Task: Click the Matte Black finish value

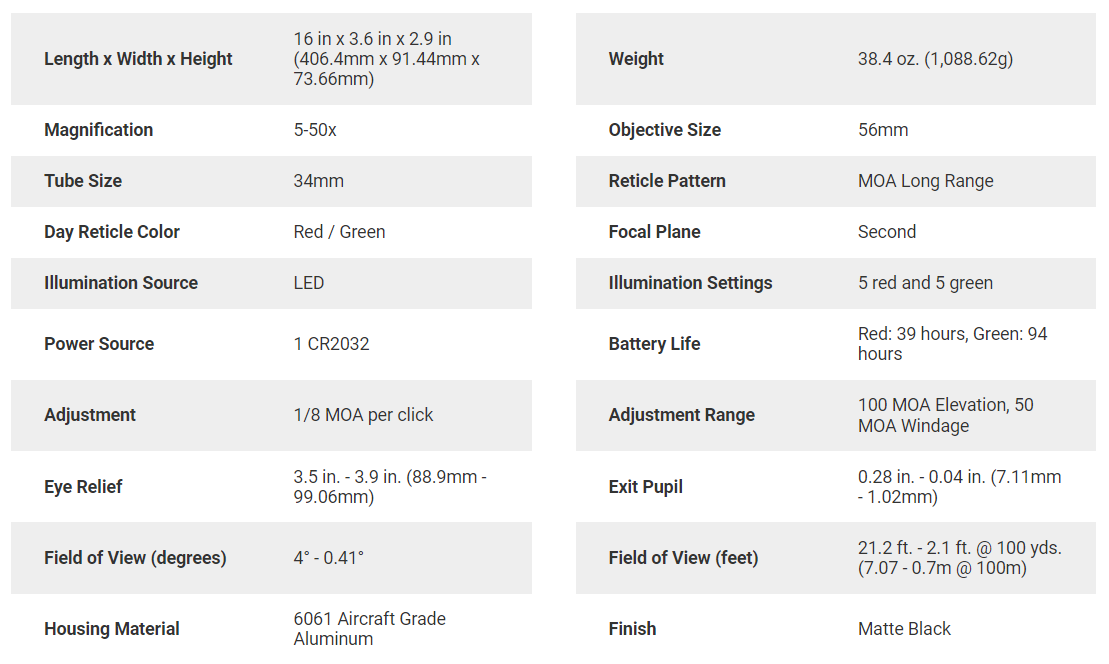Action: click(904, 629)
